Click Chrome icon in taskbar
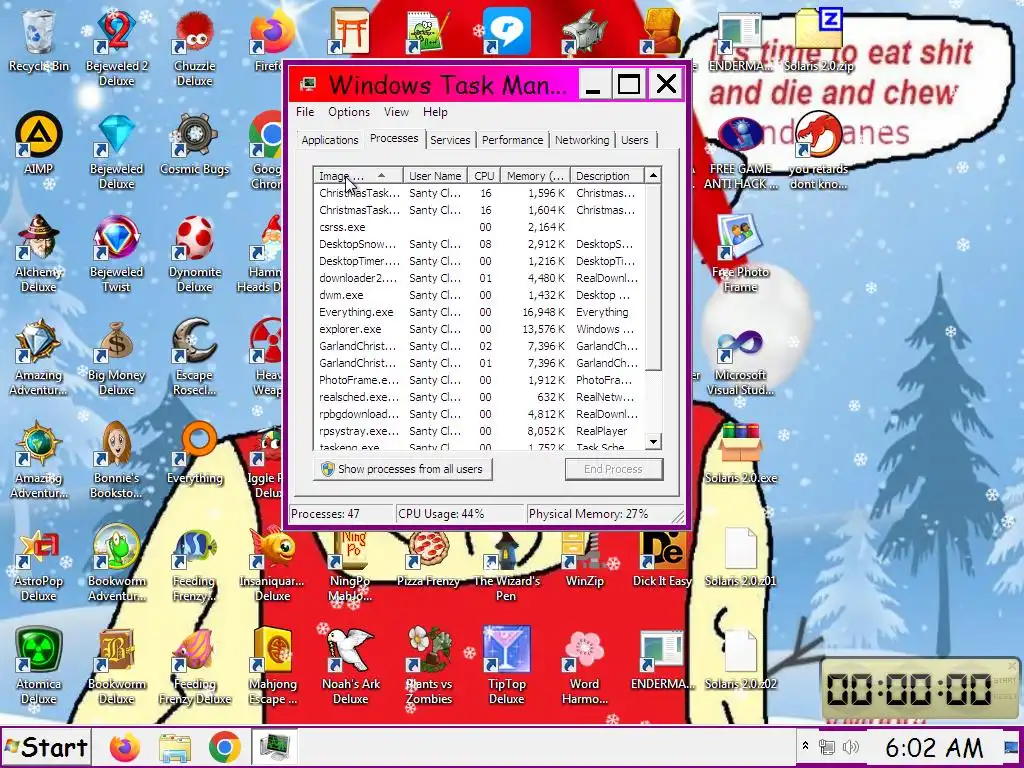1024x768 pixels. [x=225, y=747]
